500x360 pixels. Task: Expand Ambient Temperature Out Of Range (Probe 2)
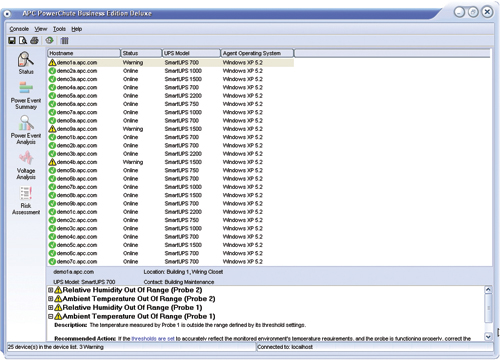[x=50, y=299]
